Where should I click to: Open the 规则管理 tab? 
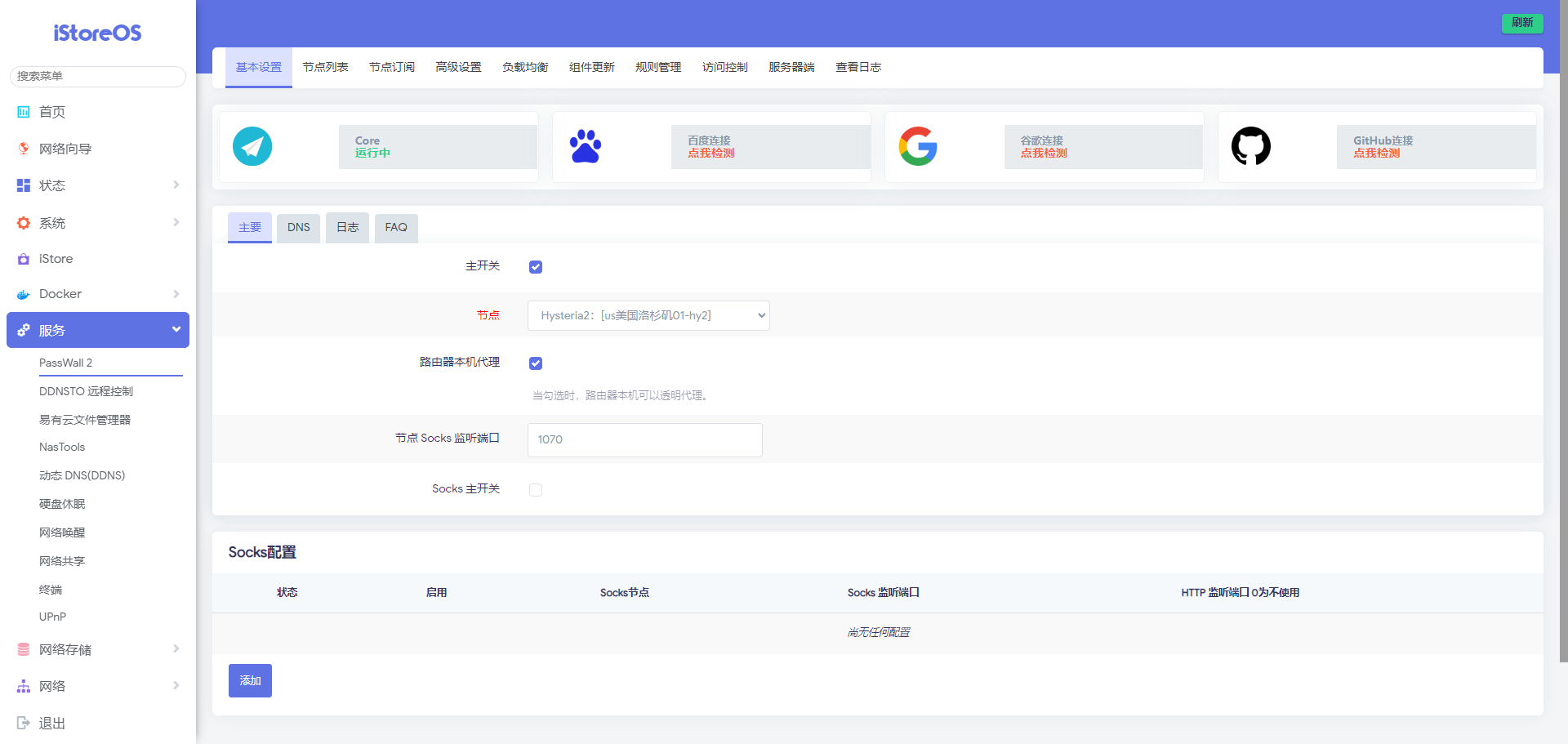click(x=658, y=67)
